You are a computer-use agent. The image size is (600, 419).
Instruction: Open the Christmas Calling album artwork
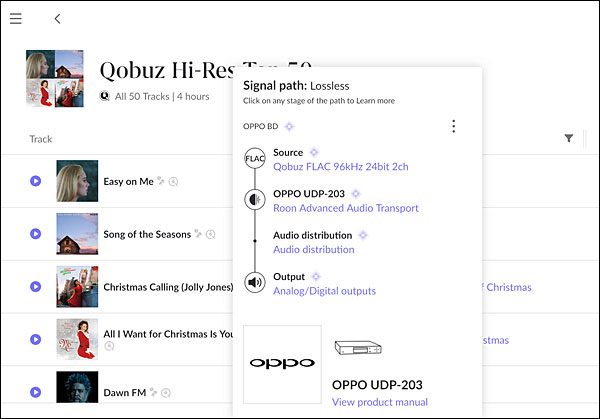(77, 286)
